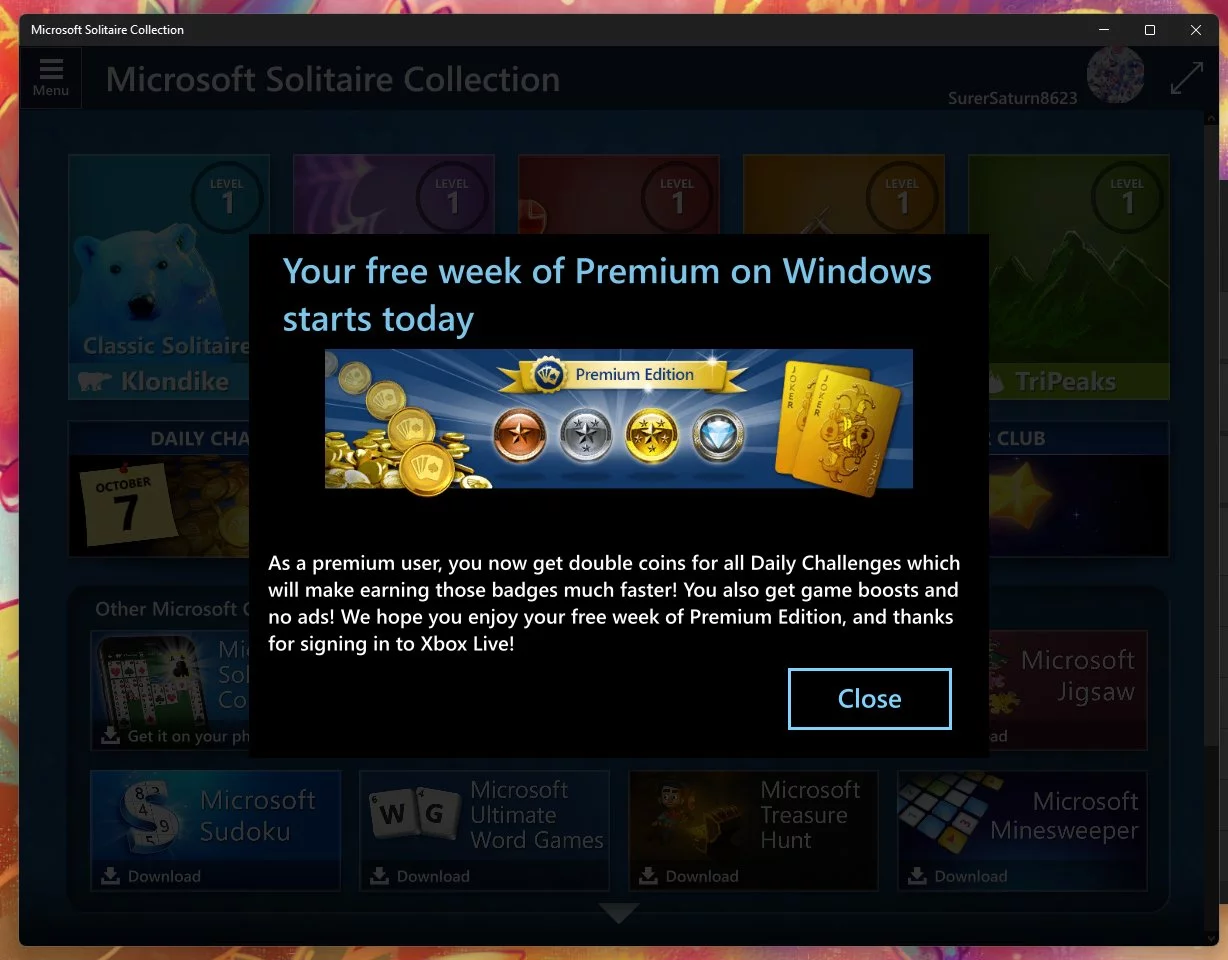
Task: Open the Klondike Classic Solitaire tile
Action: click(x=158, y=277)
